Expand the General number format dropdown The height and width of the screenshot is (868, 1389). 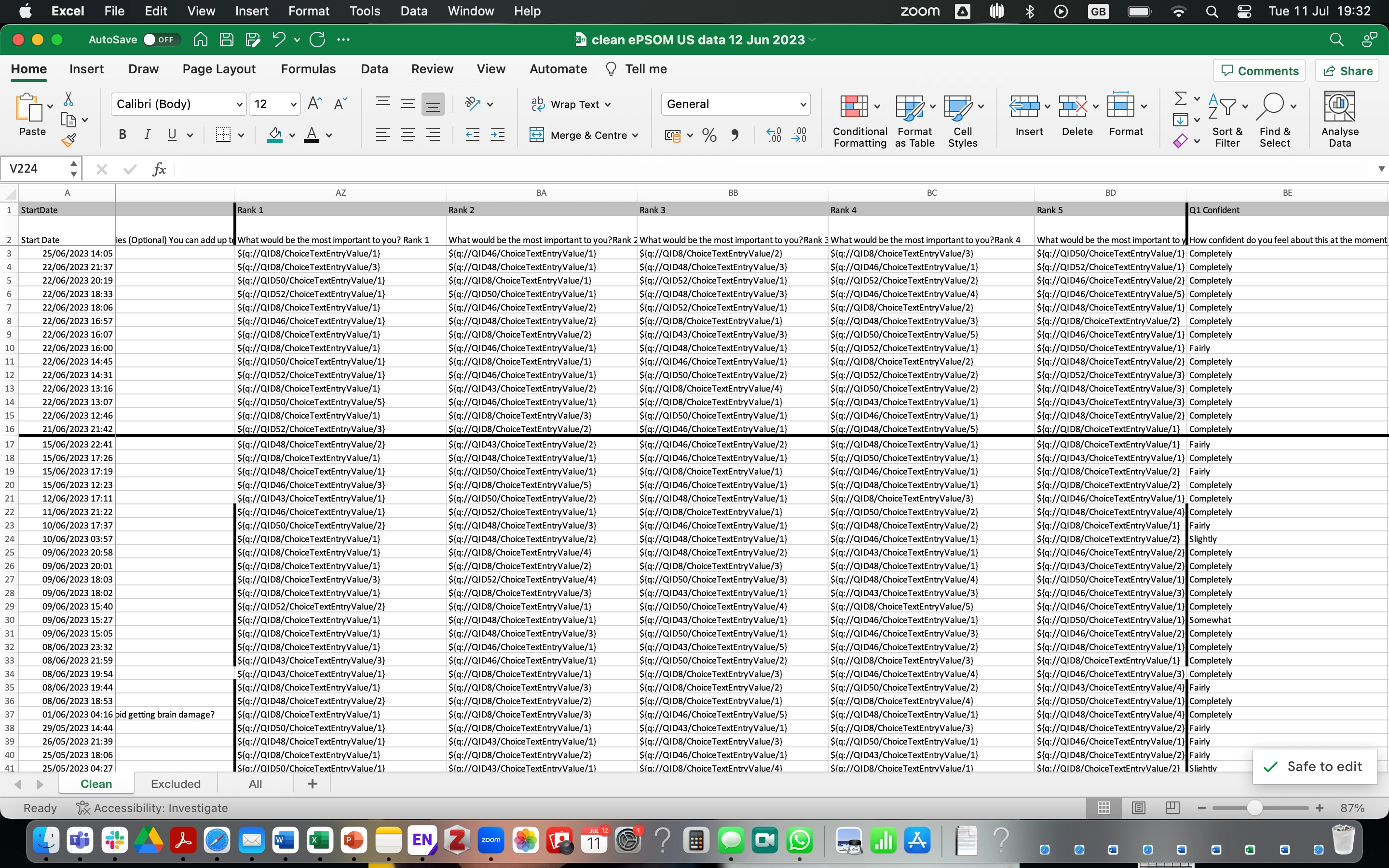point(803,104)
